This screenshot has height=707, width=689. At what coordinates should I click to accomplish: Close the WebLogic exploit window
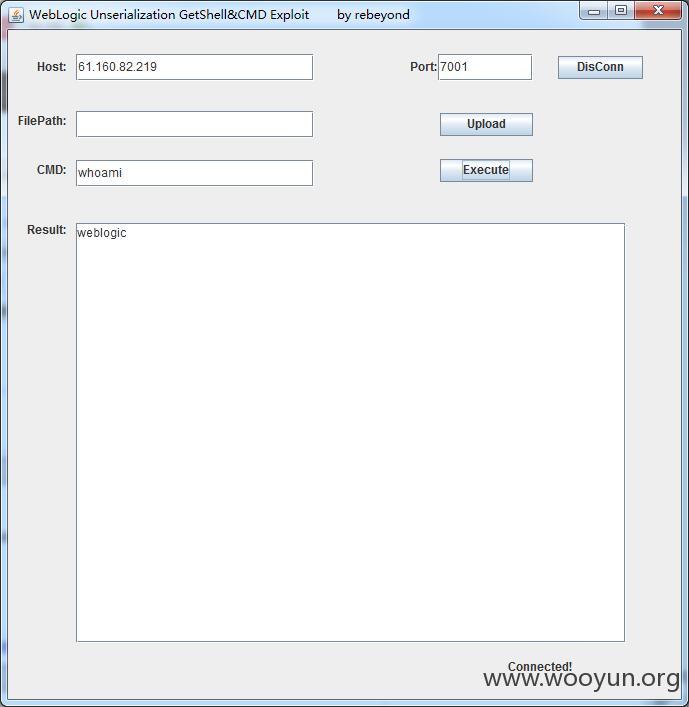[658, 10]
